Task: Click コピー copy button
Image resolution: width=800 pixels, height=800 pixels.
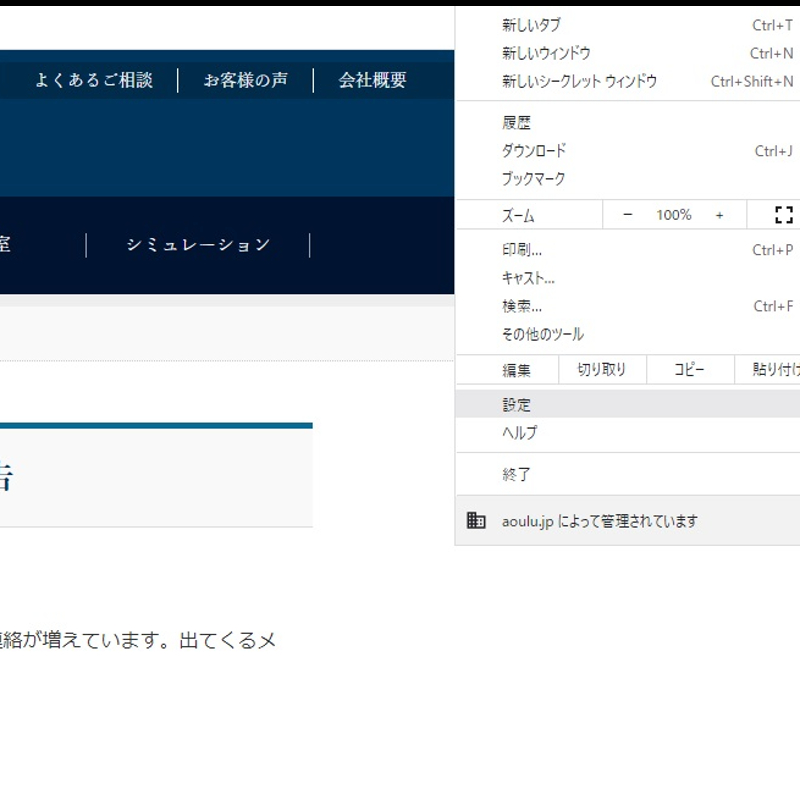Action: [690, 369]
